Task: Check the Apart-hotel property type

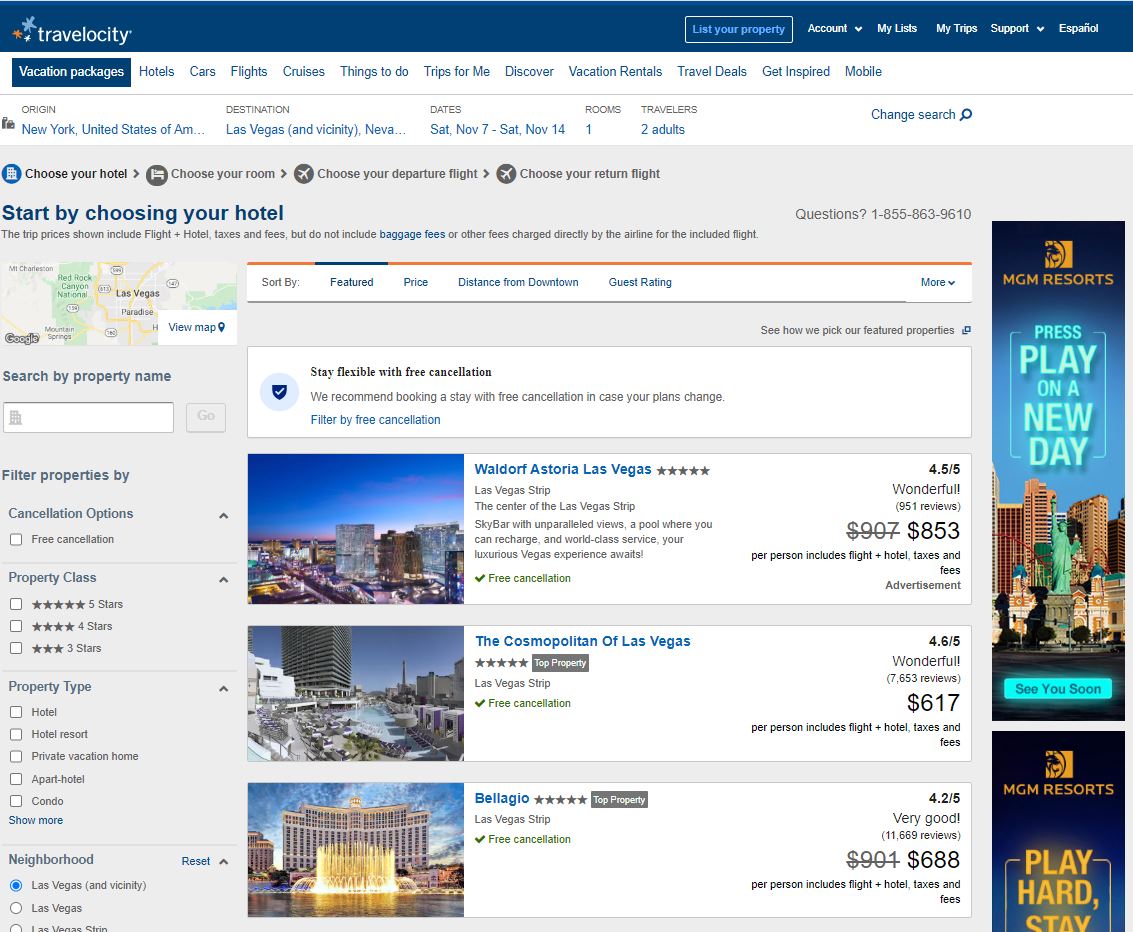Action: 16,780
